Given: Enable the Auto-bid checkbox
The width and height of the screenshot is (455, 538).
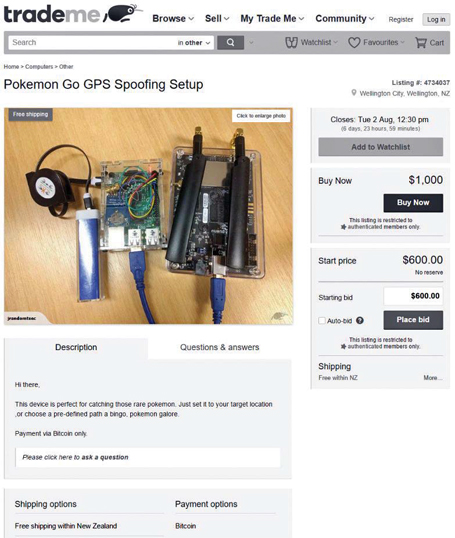Looking at the screenshot, I should pyautogui.click(x=322, y=320).
